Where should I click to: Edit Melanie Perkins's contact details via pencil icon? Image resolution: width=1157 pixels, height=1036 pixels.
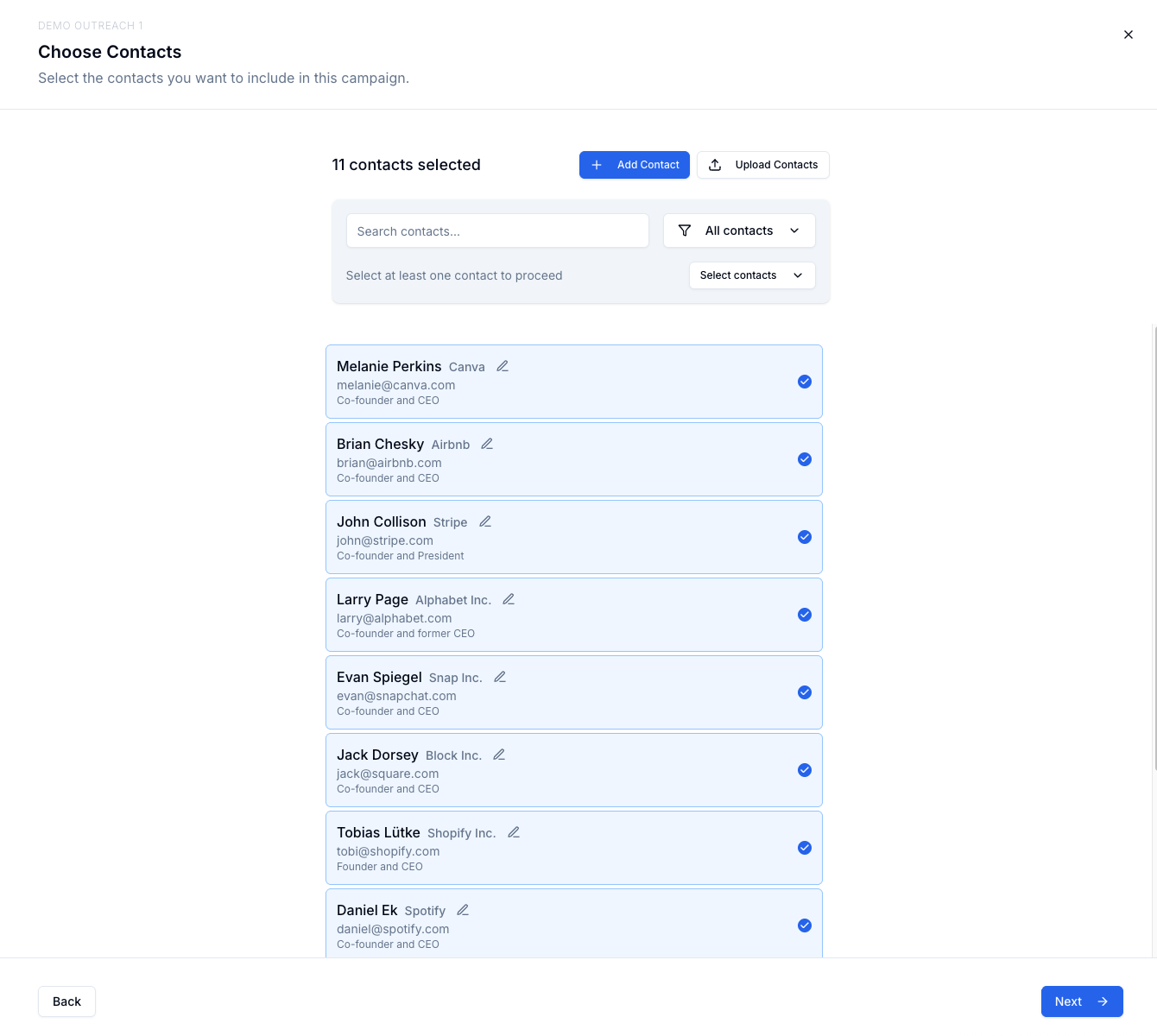pos(503,366)
